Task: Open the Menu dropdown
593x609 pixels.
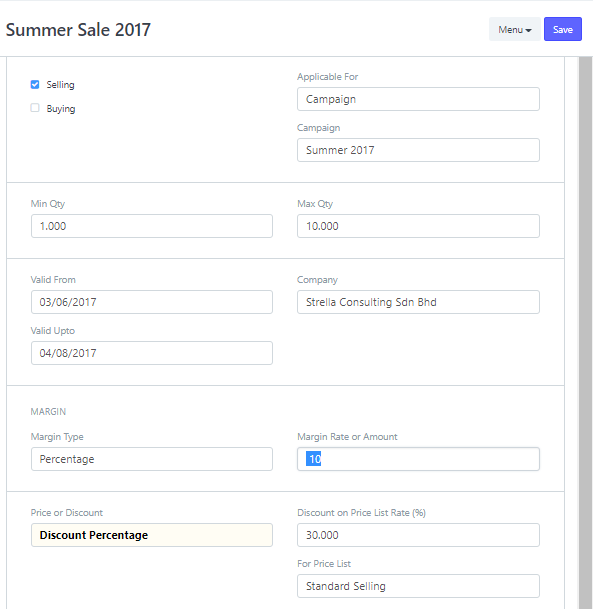Action: (515, 30)
